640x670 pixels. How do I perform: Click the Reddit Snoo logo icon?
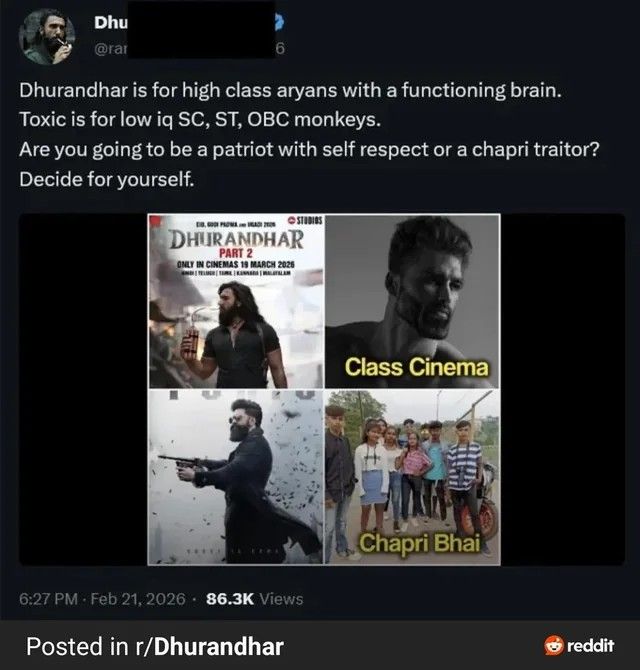[554, 645]
